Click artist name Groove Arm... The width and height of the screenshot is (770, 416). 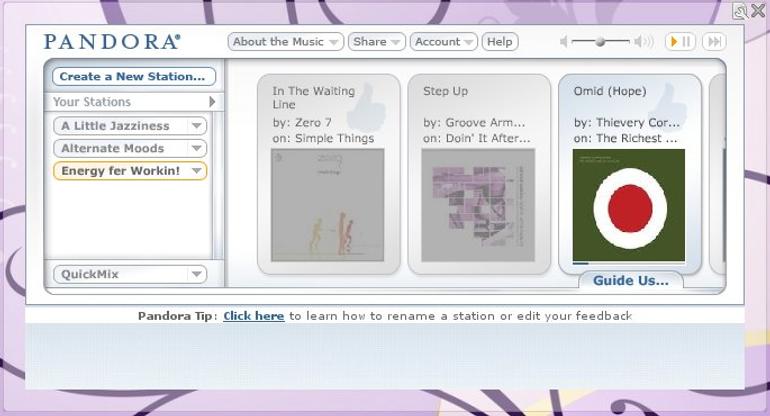point(485,122)
